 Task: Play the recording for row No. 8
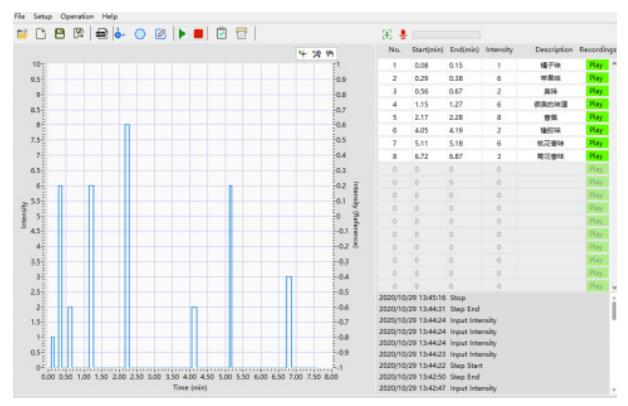click(596, 156)
